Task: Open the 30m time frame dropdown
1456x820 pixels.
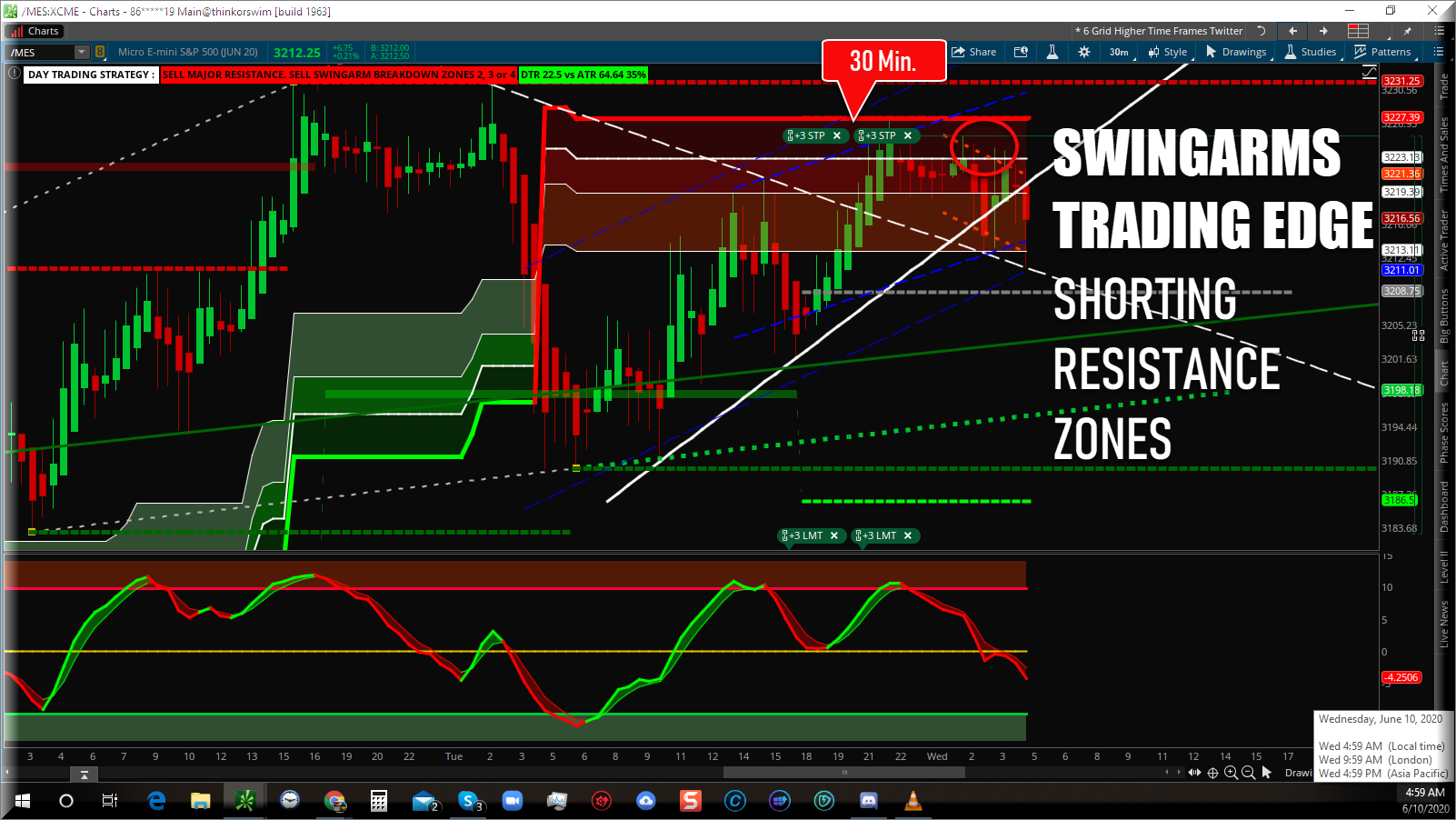Action: pyautogui.click(x=1120, y=52)
